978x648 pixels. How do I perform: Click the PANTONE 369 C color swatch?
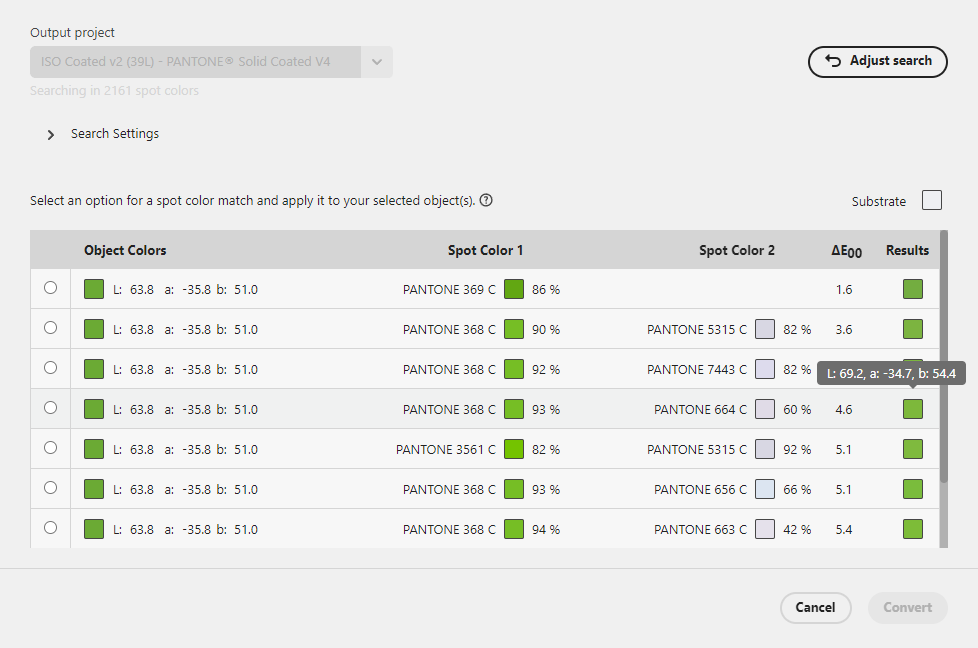514,289
